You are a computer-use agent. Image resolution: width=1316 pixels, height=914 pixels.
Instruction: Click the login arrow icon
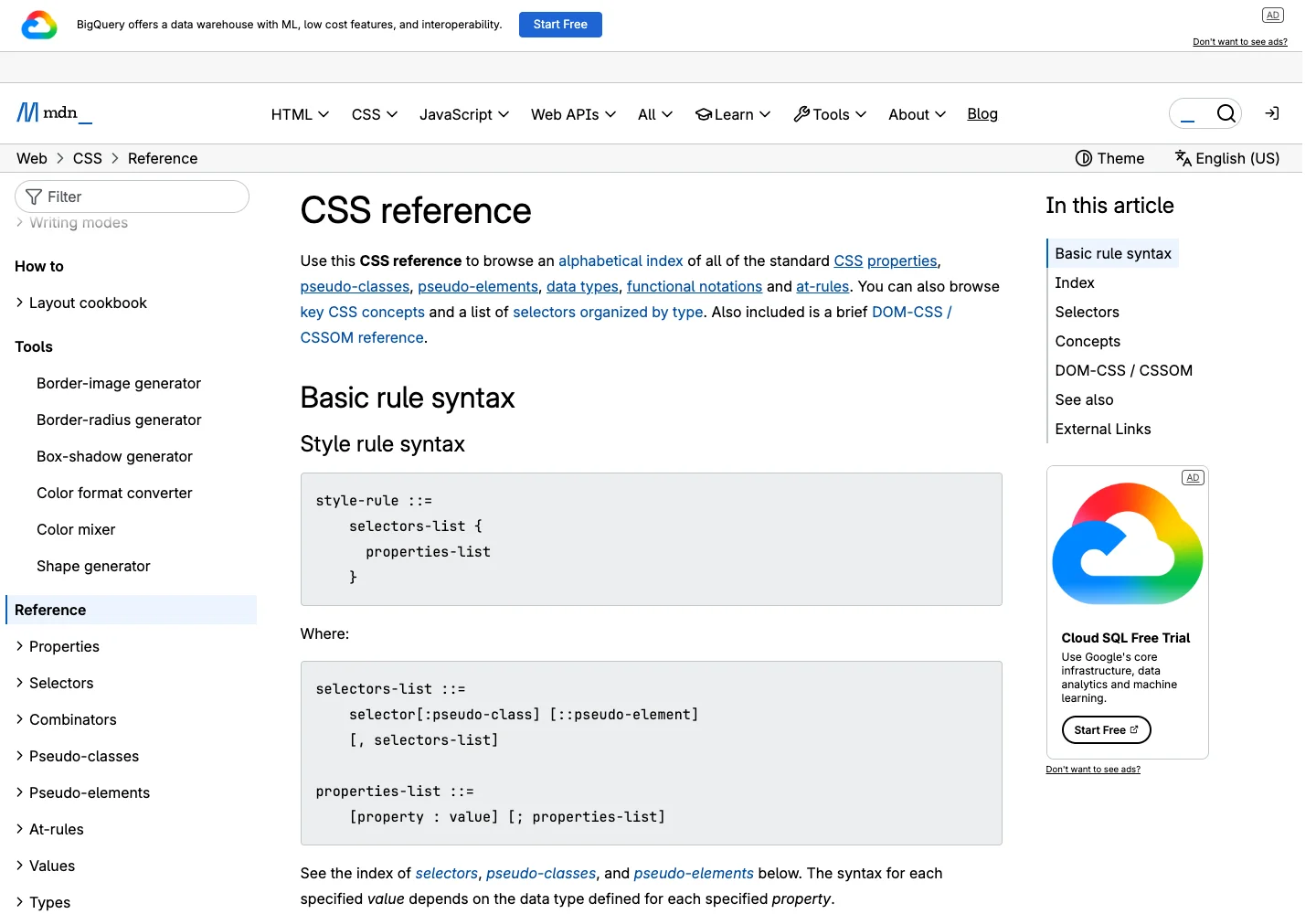point(1272,113)
